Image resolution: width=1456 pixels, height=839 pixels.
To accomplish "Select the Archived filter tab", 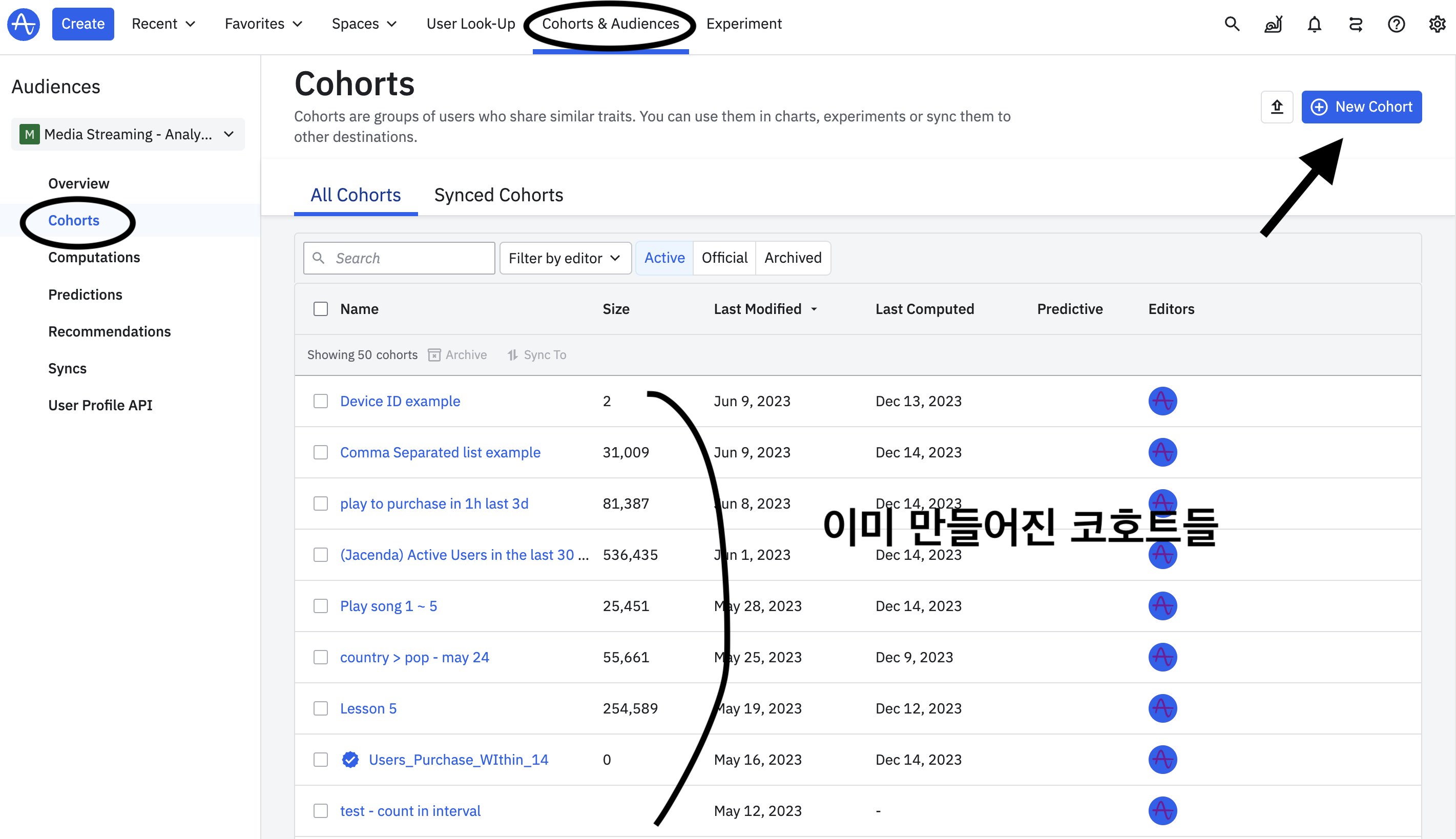I will (x=792, y=258).
